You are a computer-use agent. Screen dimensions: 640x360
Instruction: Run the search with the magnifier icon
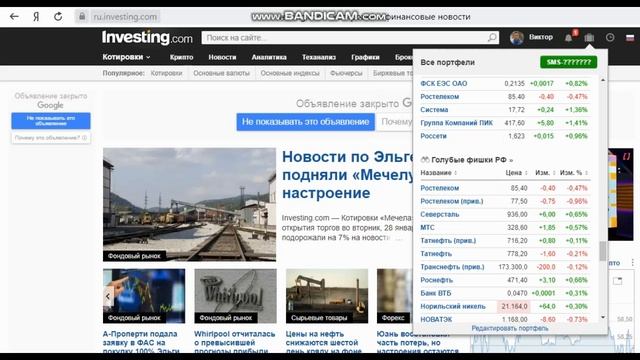pos(492,38)
